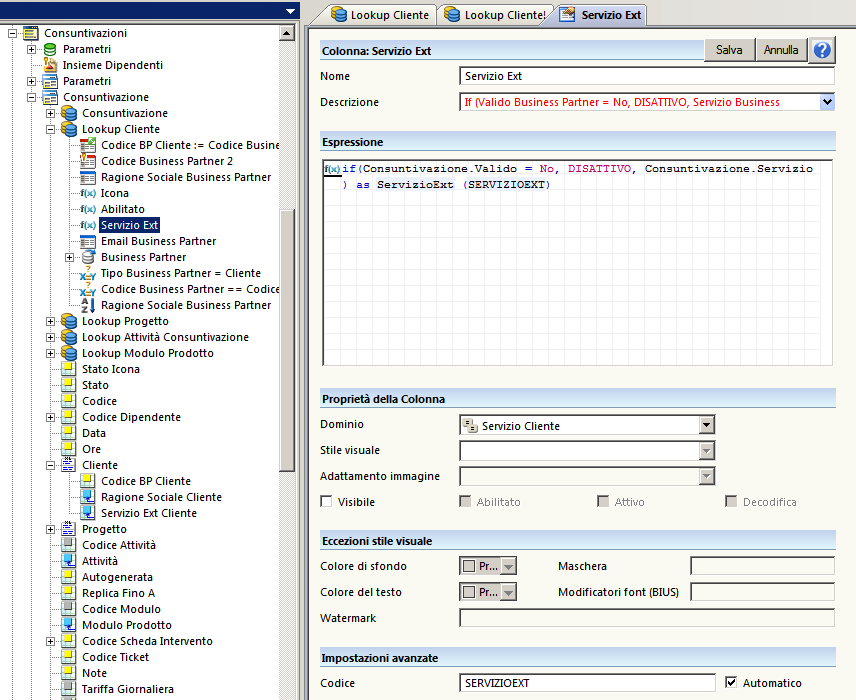Click the Lookup Cliente database icon in tree

(x=69, y=129)
